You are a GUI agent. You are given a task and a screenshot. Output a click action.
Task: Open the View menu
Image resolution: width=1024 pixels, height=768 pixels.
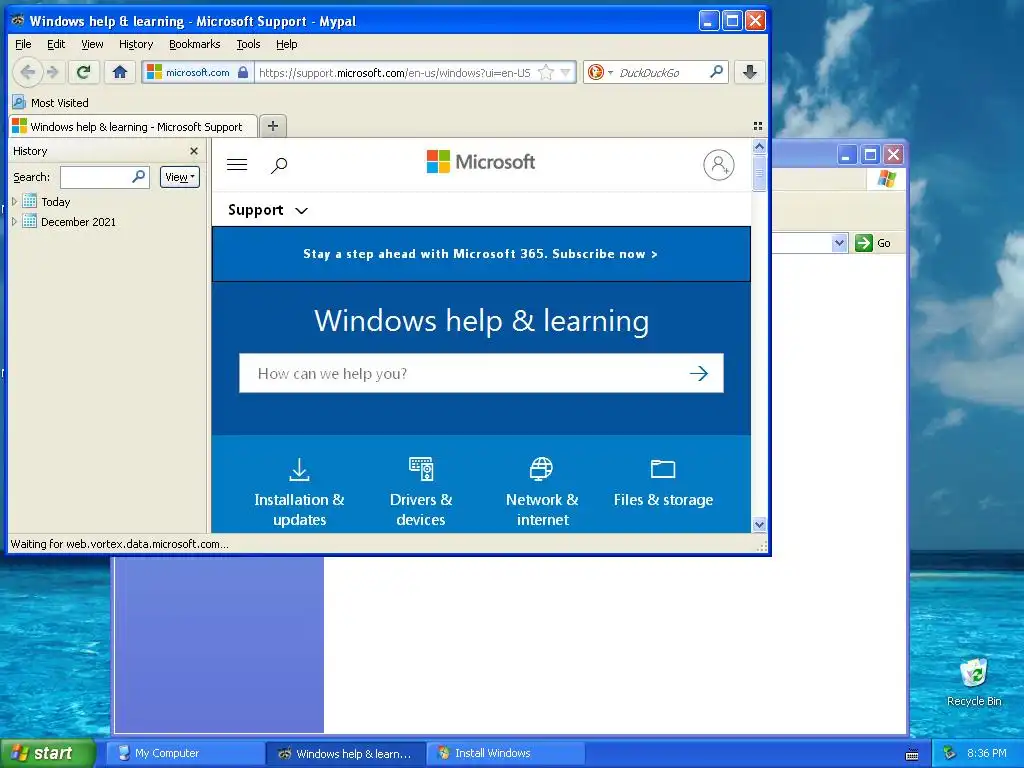(x=92, y=44)
